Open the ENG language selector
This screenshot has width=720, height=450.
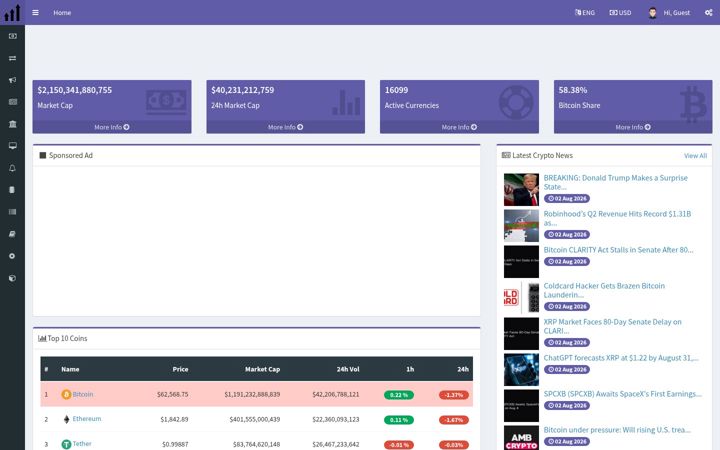(x=585, y=13)
